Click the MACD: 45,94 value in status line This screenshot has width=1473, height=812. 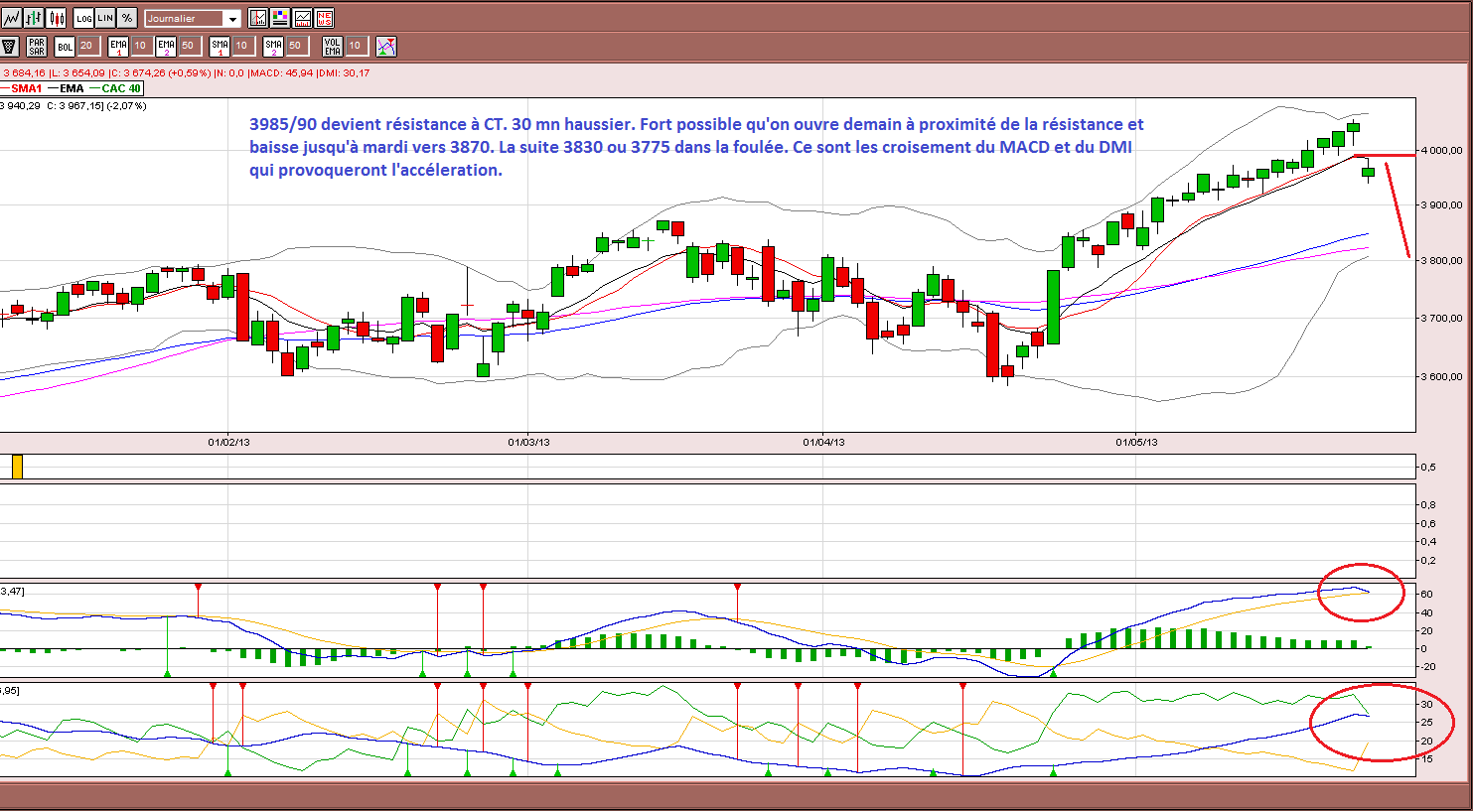pyautogui.click(x=281, y=73)
